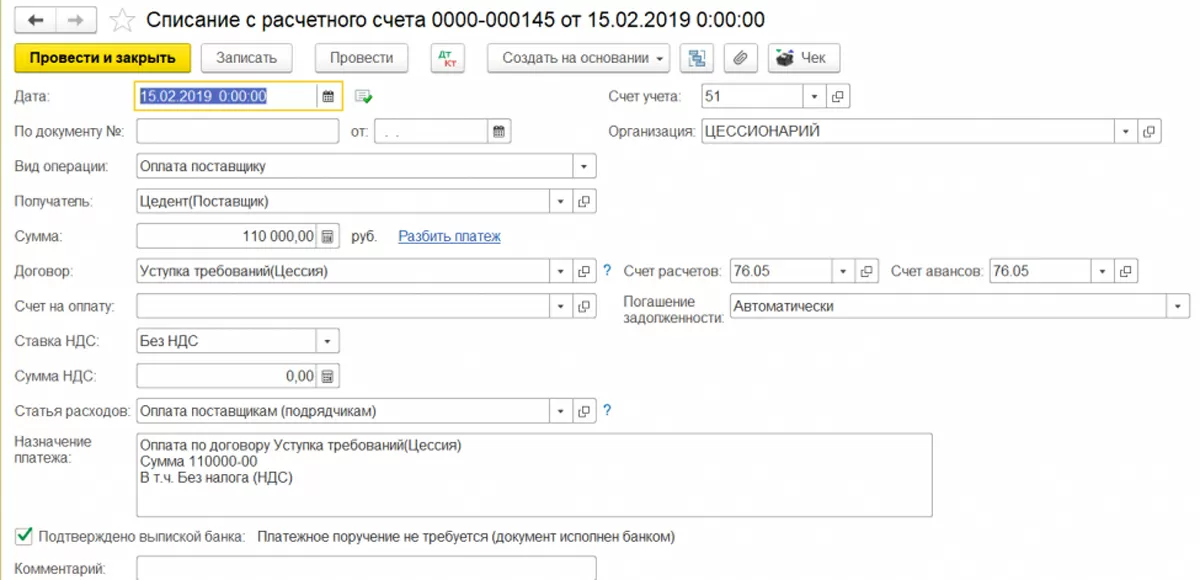Toggle 'Подтверждено выпиской банка' checkbox
1200x580 pixels.
(24, 537)
